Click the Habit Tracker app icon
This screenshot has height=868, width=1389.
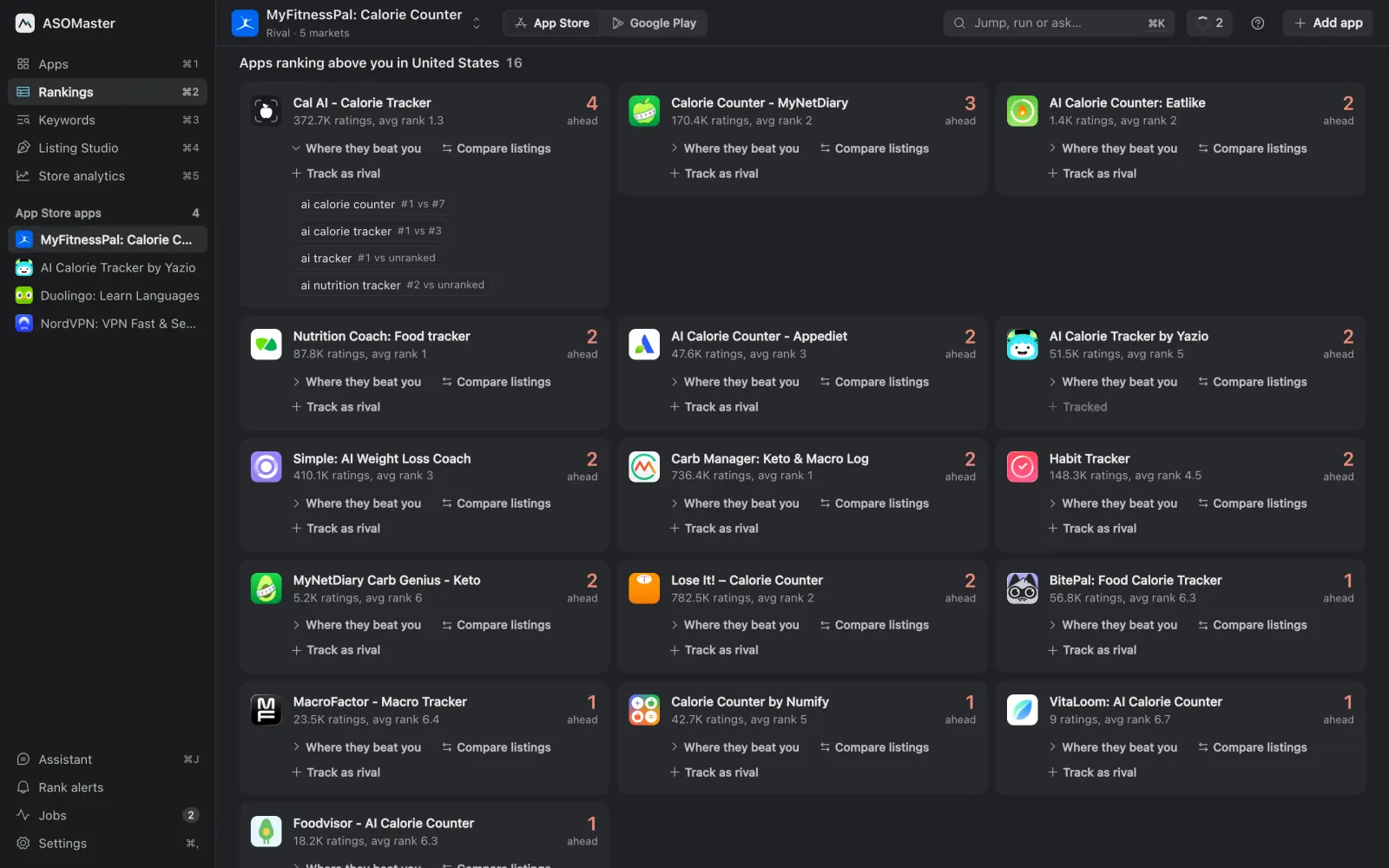(1022, 467)
